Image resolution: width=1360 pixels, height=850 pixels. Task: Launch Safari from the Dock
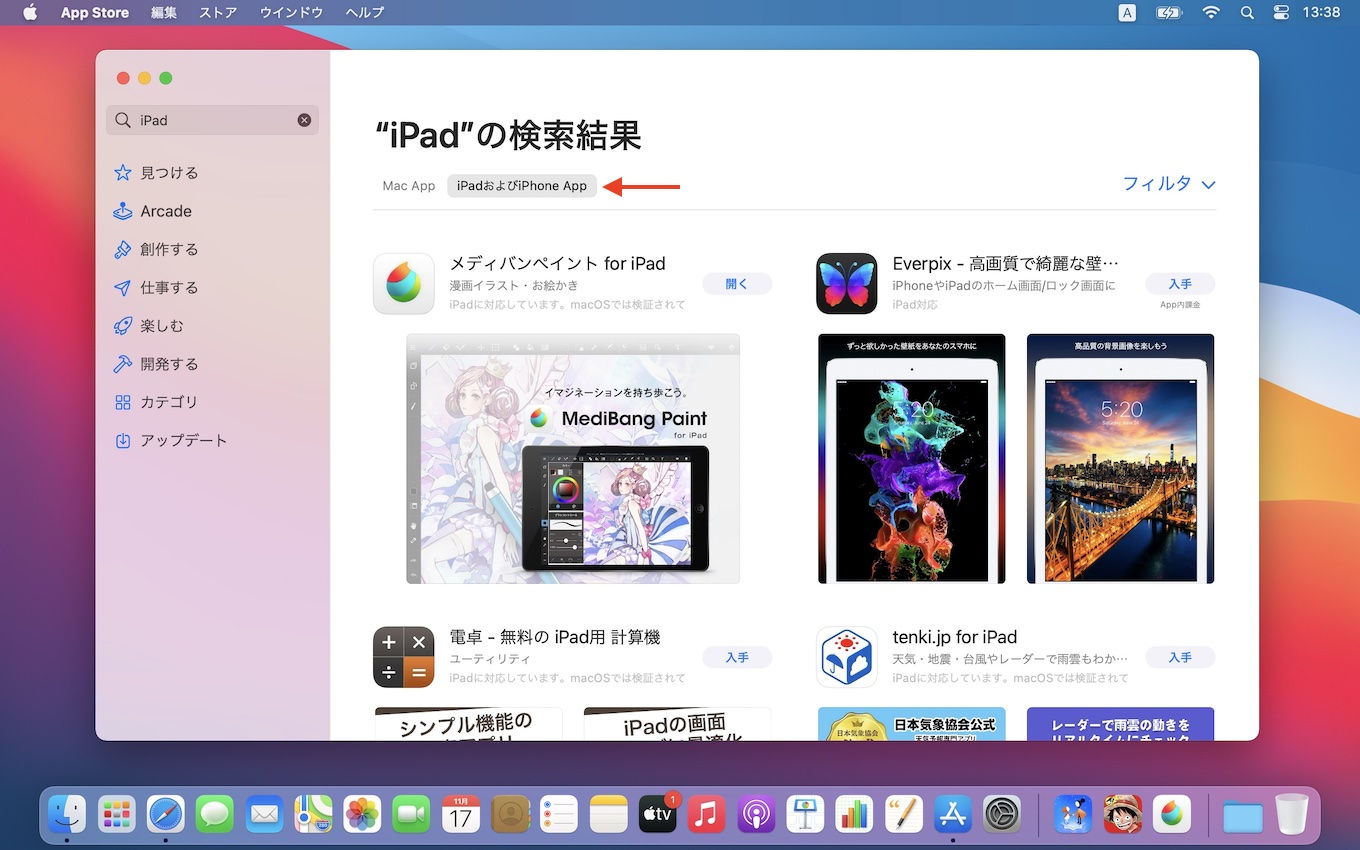166,814
